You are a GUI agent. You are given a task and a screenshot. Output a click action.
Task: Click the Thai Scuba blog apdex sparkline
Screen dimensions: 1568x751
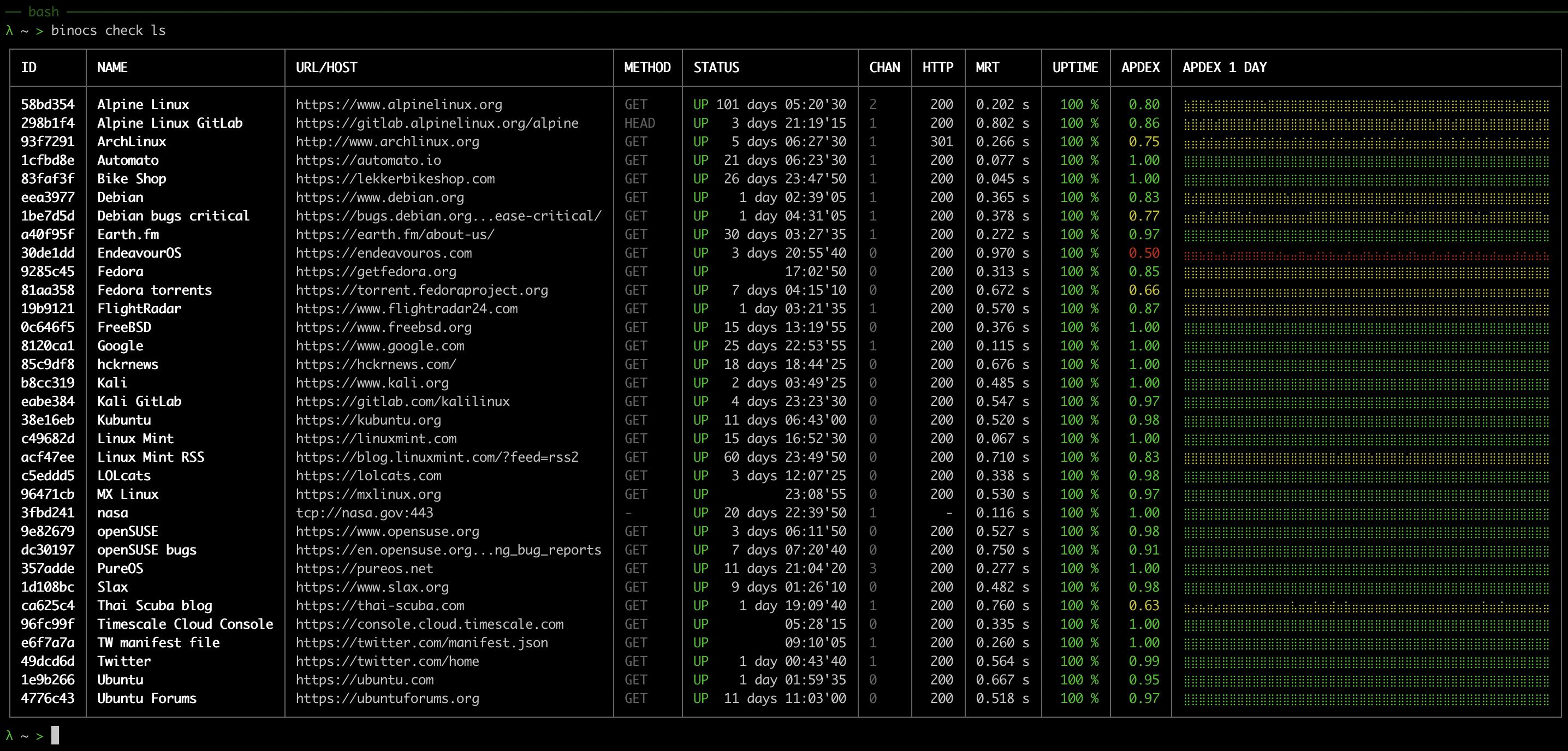pyautogui.click(x=1365, y=607)
